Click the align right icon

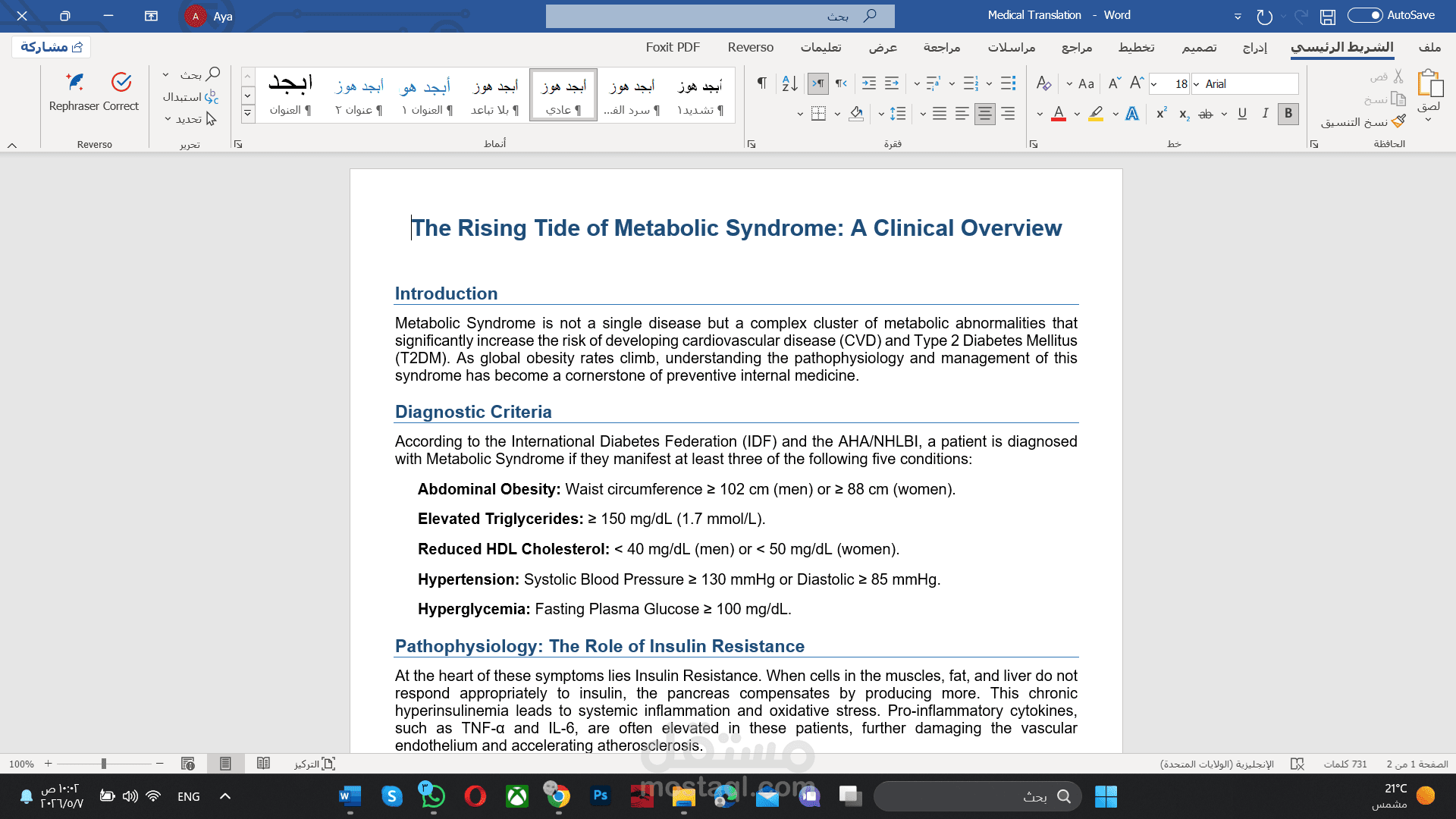[1008, 114]
